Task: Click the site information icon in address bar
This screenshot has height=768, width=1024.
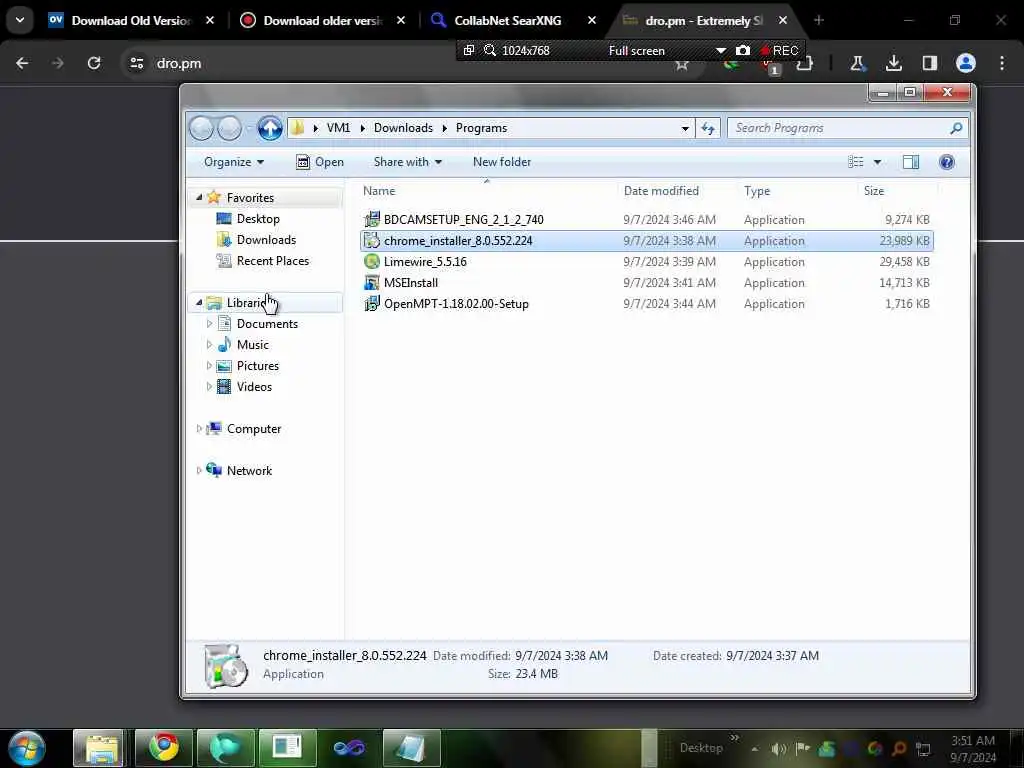Action: 136,63
